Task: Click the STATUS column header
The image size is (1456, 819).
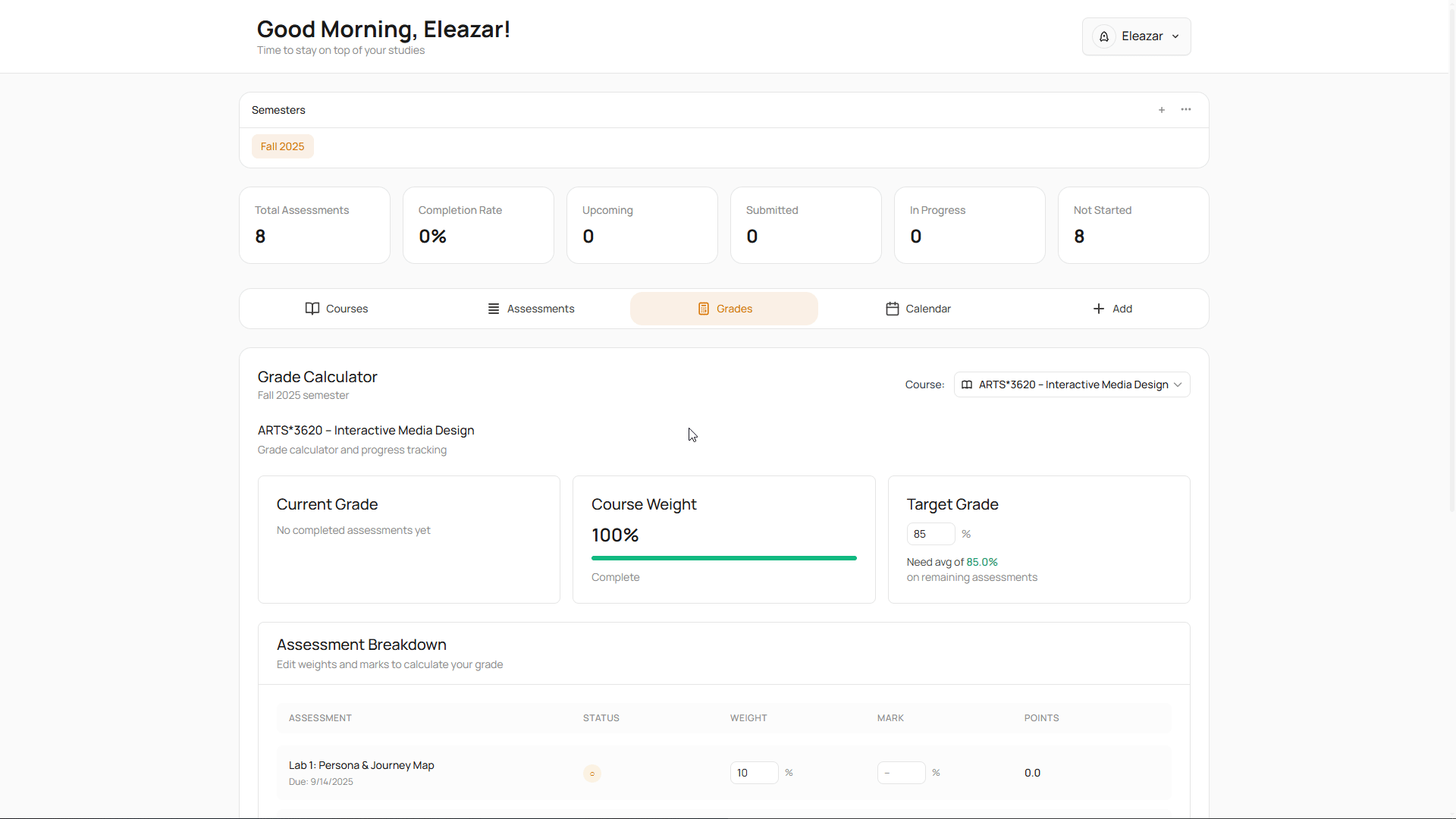Action: (601, 718)
